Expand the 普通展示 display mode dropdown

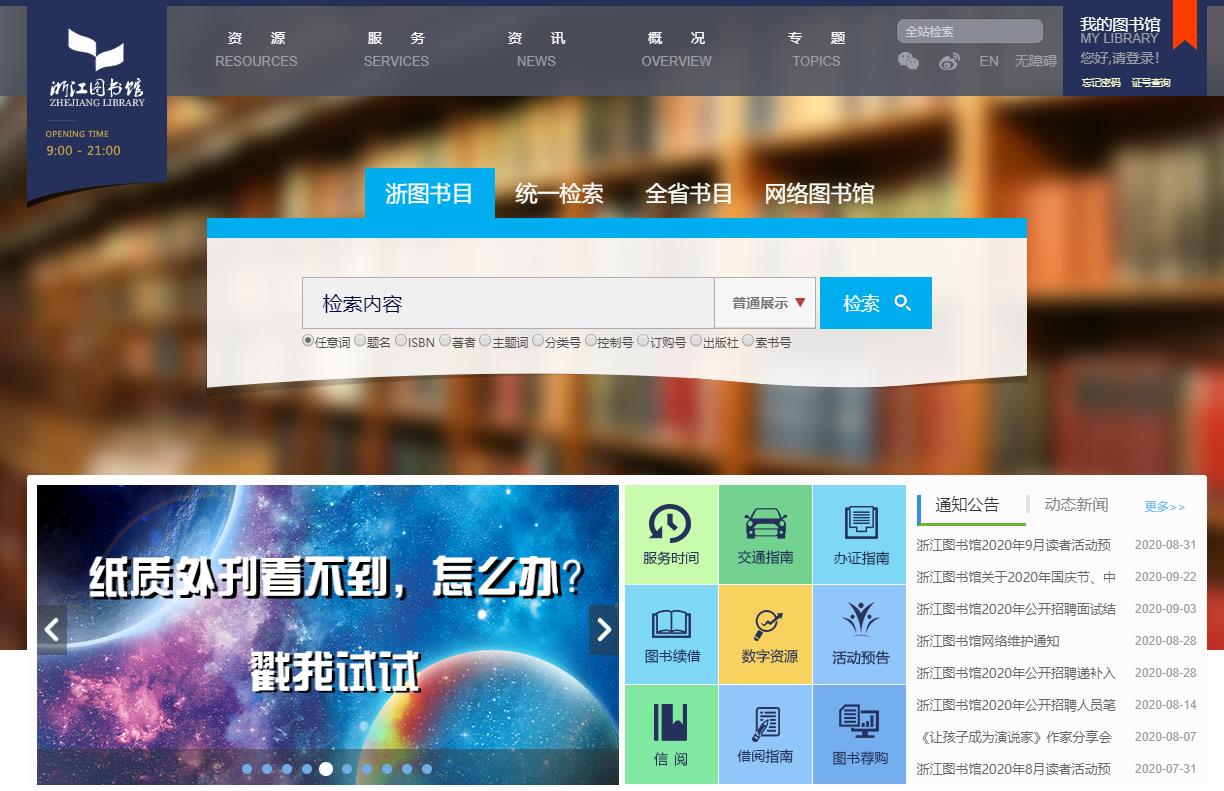pos(765,302)
